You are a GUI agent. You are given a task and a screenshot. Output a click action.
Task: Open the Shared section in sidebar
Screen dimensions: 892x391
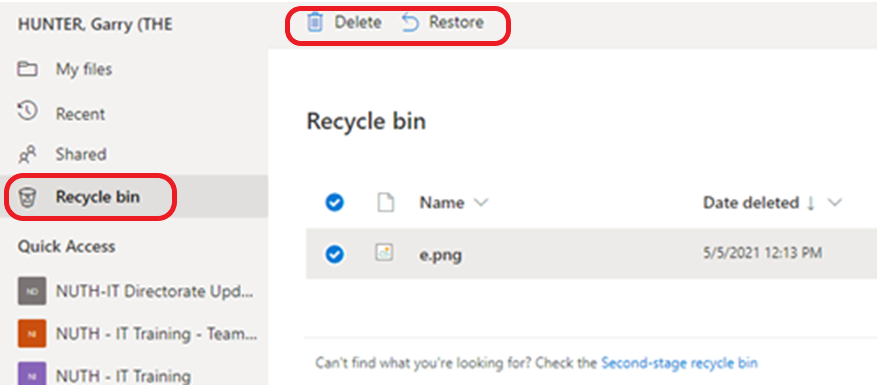[81, 154]
